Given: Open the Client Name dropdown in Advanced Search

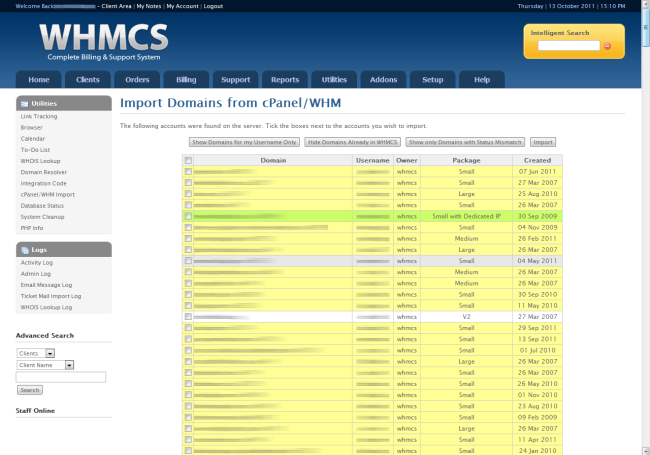Looking at the screenshot, I should click(45, 365).
